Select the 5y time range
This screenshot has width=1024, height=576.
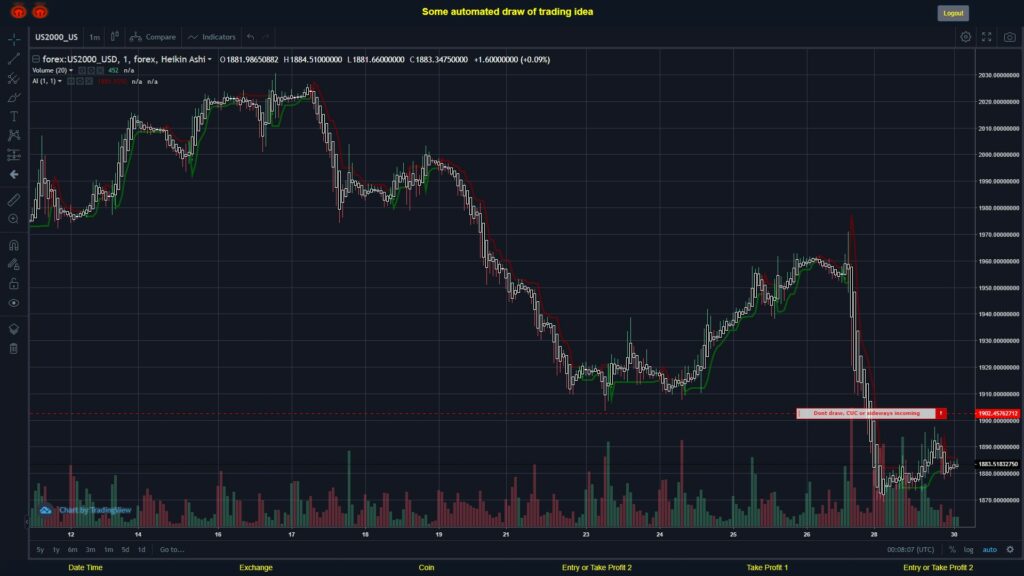40,550
